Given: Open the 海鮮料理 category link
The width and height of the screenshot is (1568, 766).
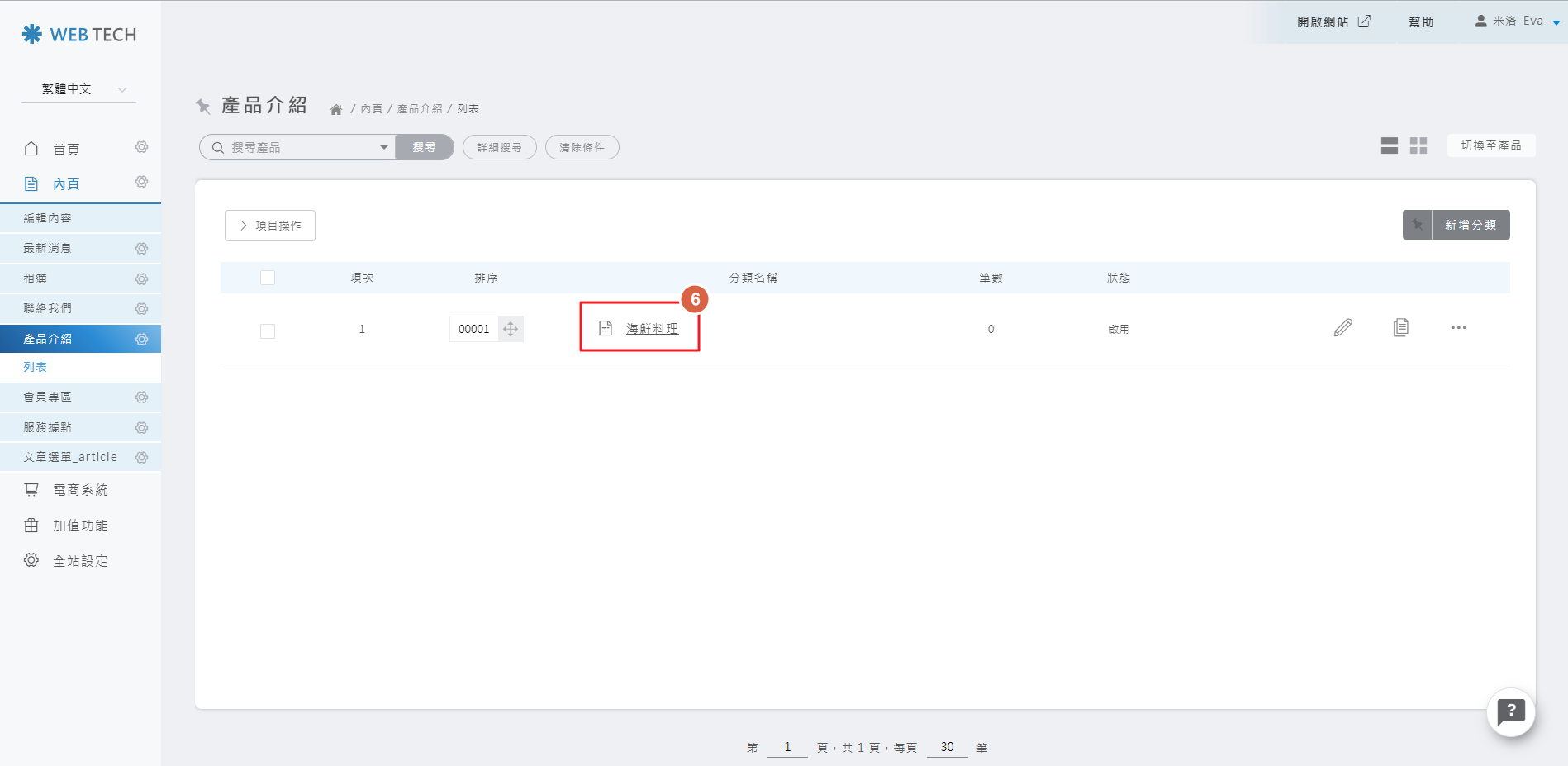Looking at the screenshot, I should click(652, 329).
